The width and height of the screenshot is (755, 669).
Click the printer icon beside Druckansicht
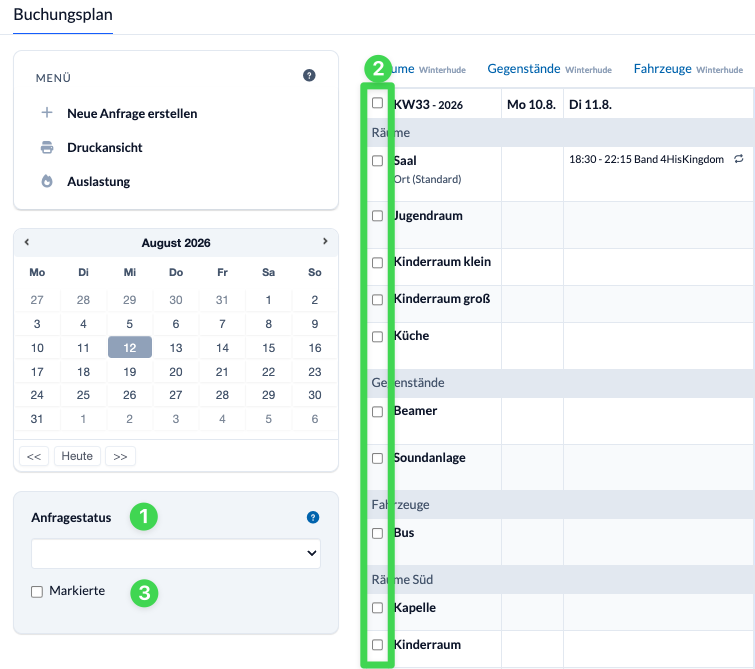[47, 147]
